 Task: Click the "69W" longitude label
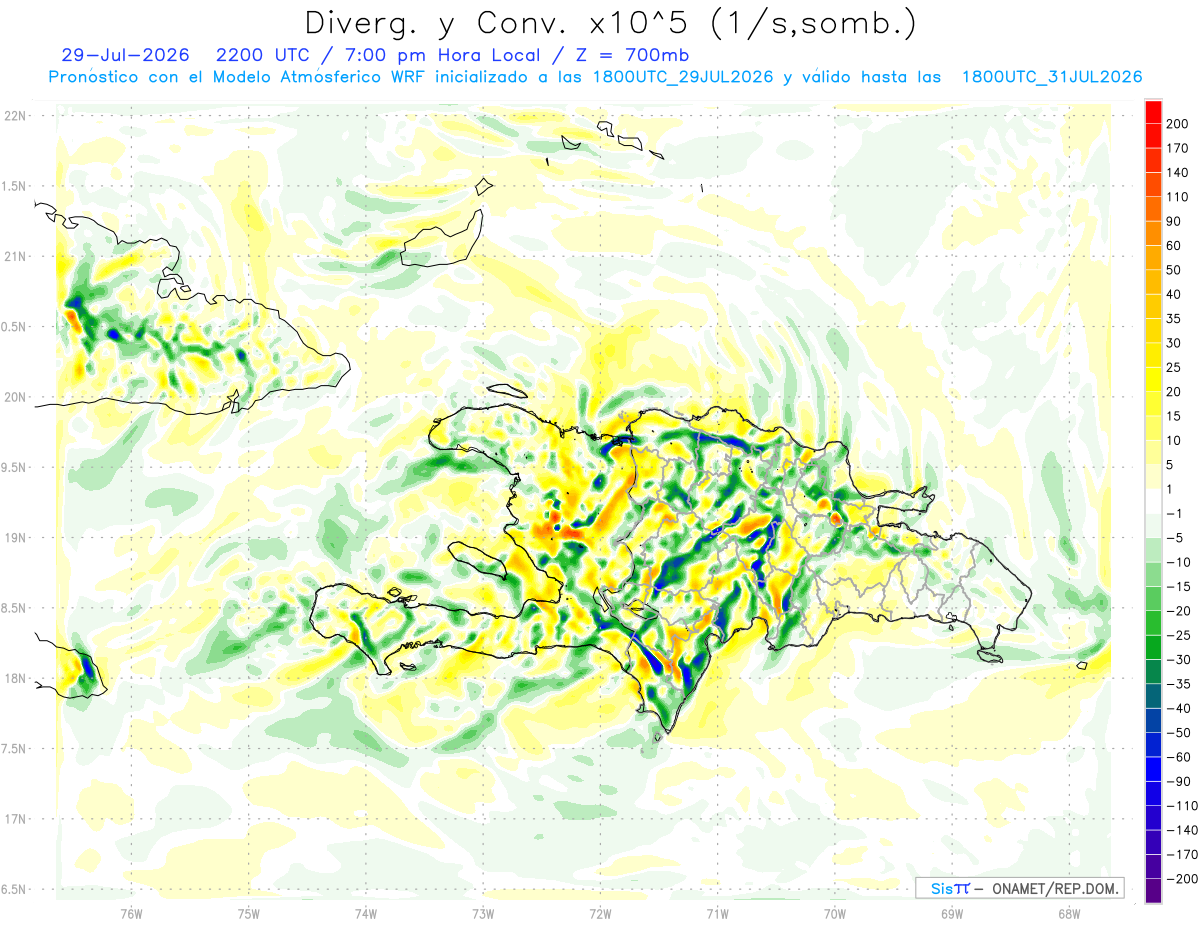(x=952, y=913)
